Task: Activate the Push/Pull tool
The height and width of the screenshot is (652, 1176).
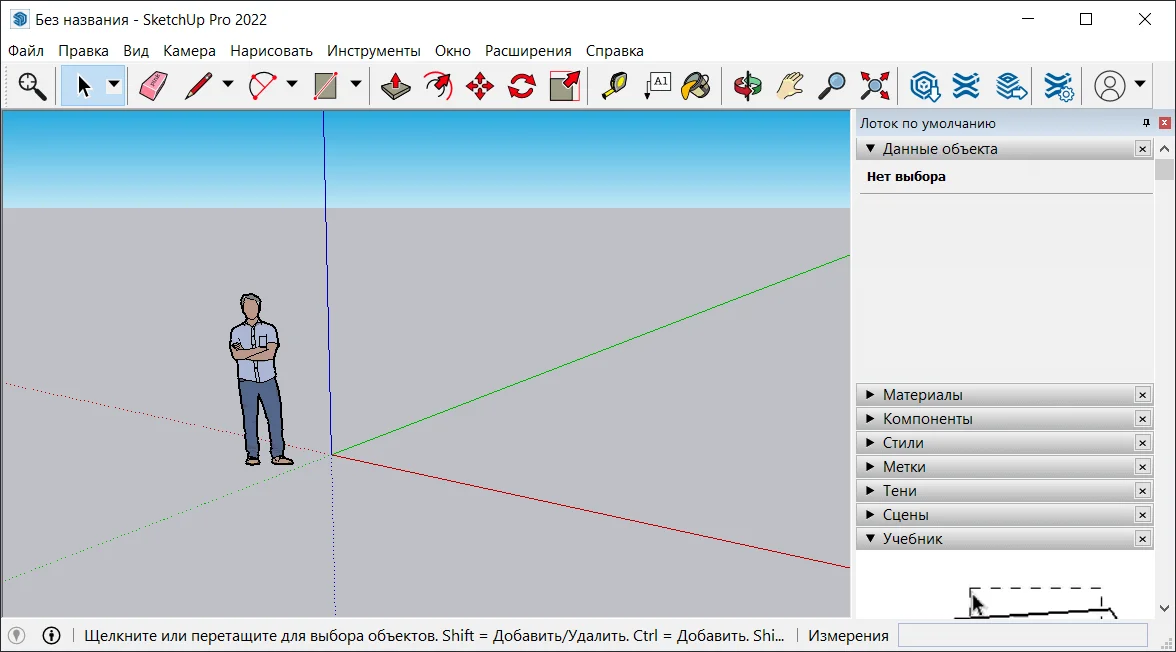Action: pos(395,86)
